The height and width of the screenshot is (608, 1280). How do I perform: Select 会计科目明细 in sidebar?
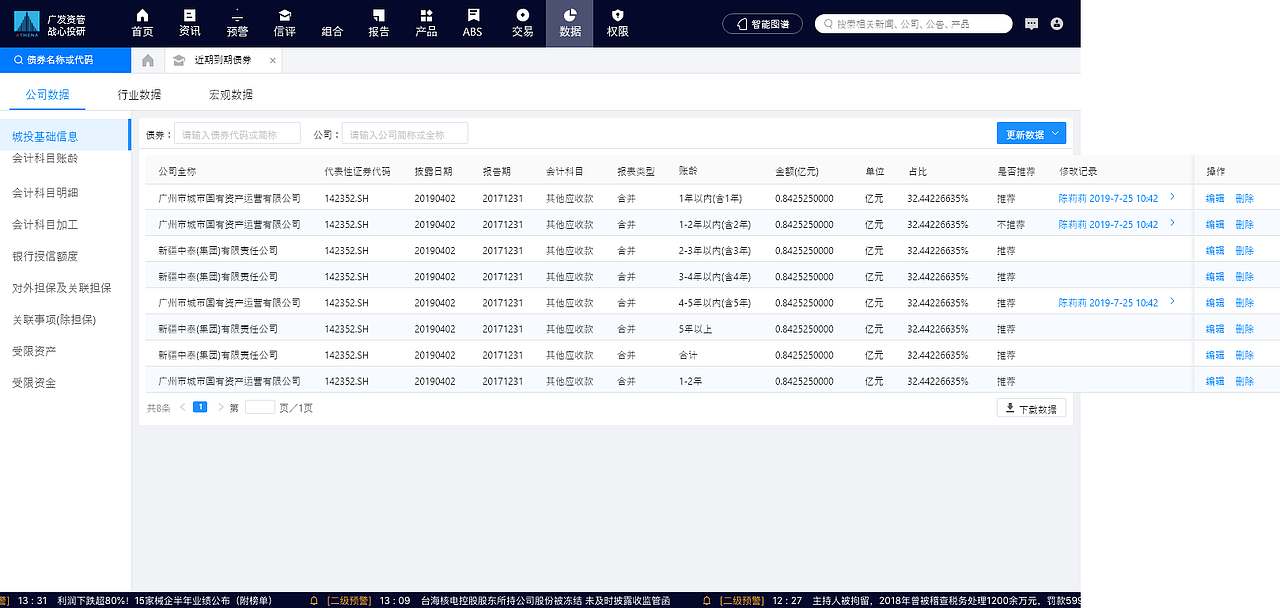[45, 193]
